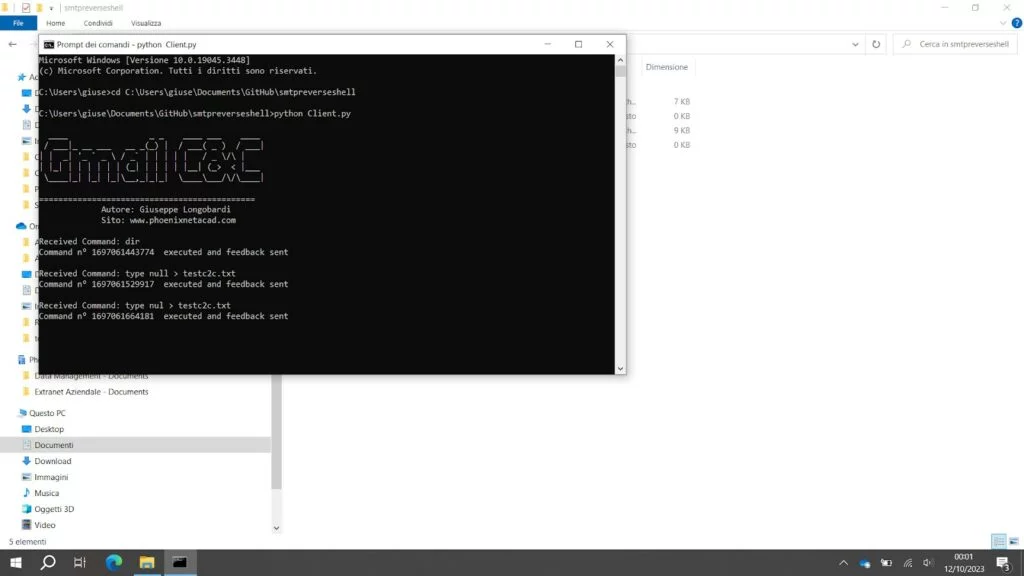Click the volume speaker tray icon
The width and height of the screenshot is (1024, 576).
[929, 563]
